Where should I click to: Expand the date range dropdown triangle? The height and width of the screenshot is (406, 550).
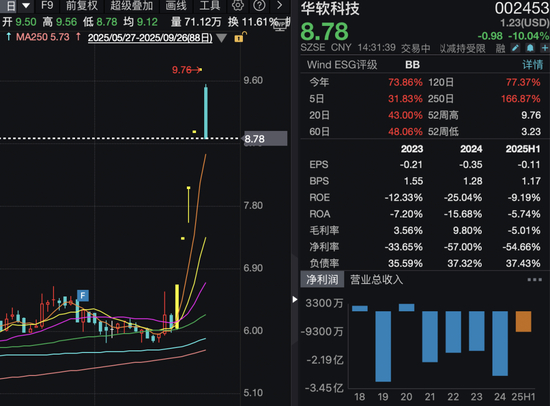[x=222, y=38]
